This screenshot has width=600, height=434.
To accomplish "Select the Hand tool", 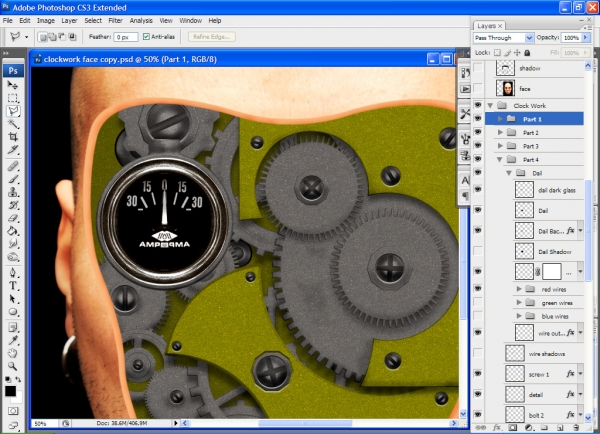I will 13,353.
